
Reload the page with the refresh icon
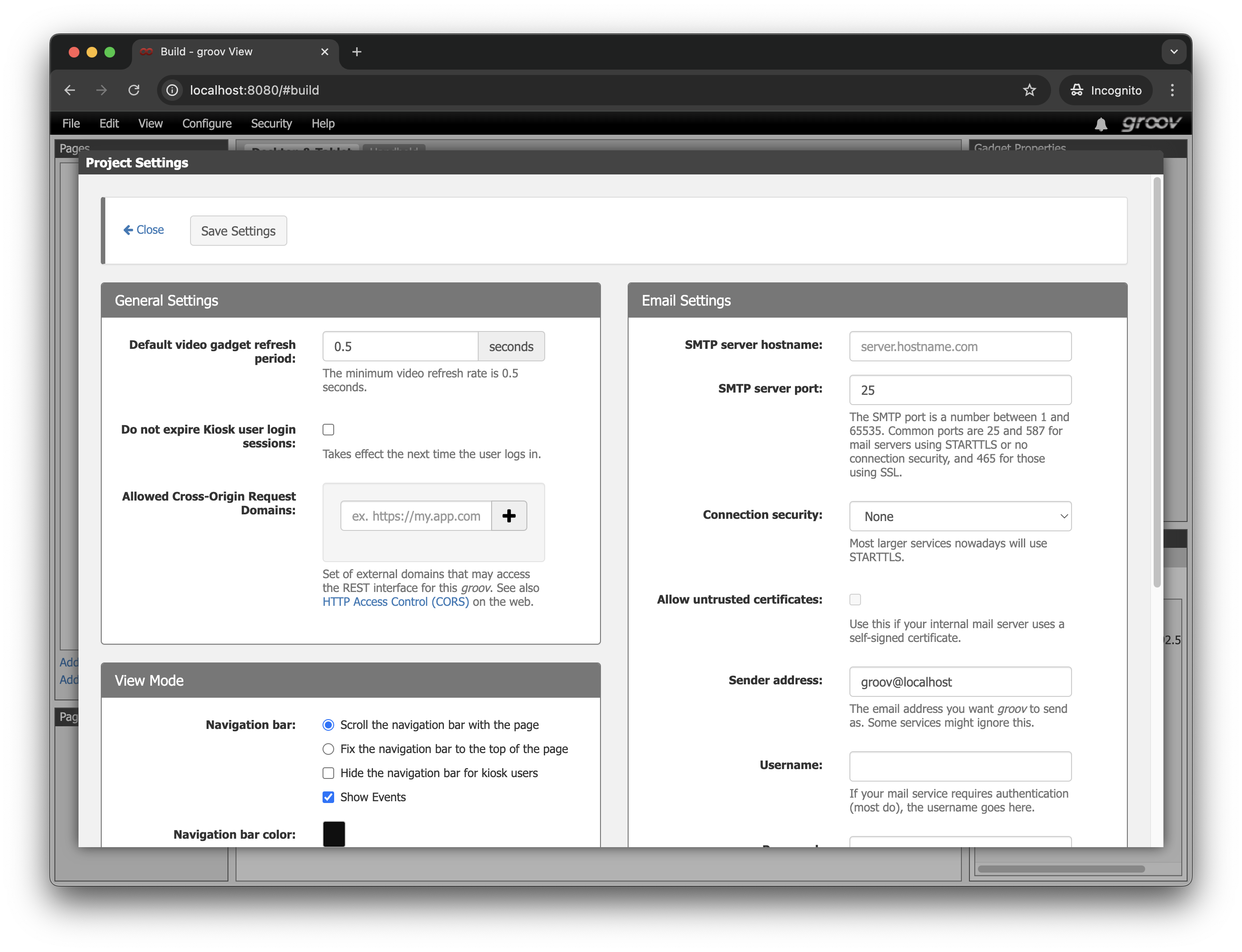(134, 90)
